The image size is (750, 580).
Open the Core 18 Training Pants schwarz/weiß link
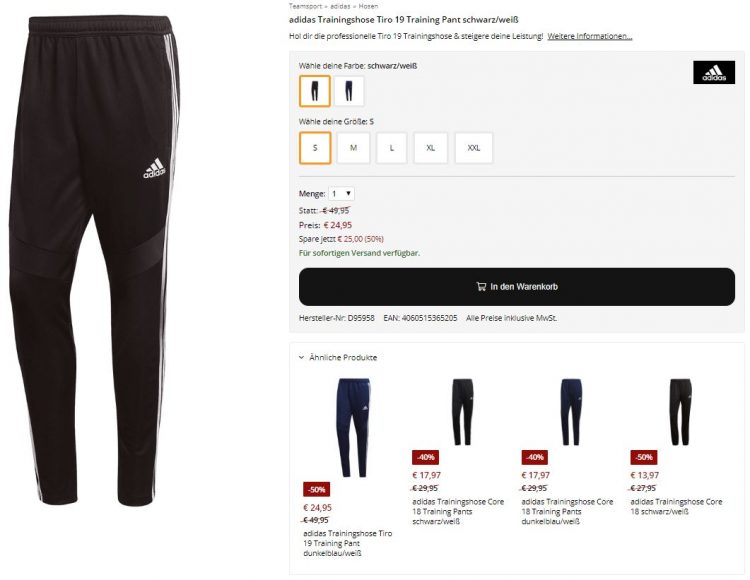pos(458,511)
